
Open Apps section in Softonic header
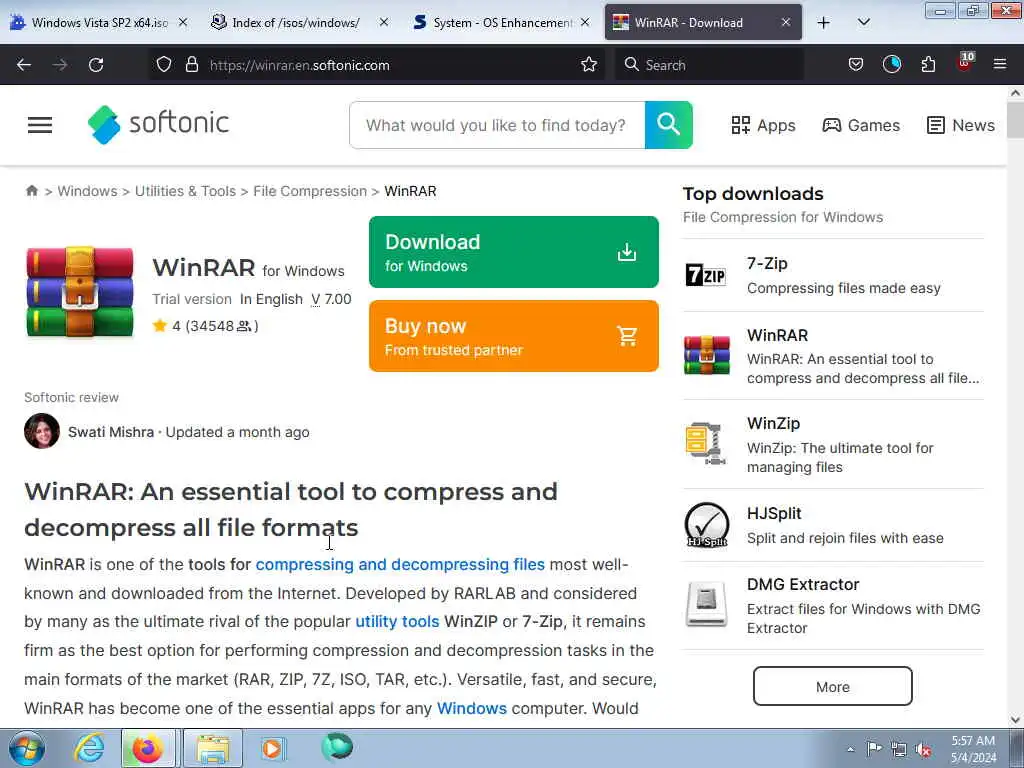(x=763, y=125)
